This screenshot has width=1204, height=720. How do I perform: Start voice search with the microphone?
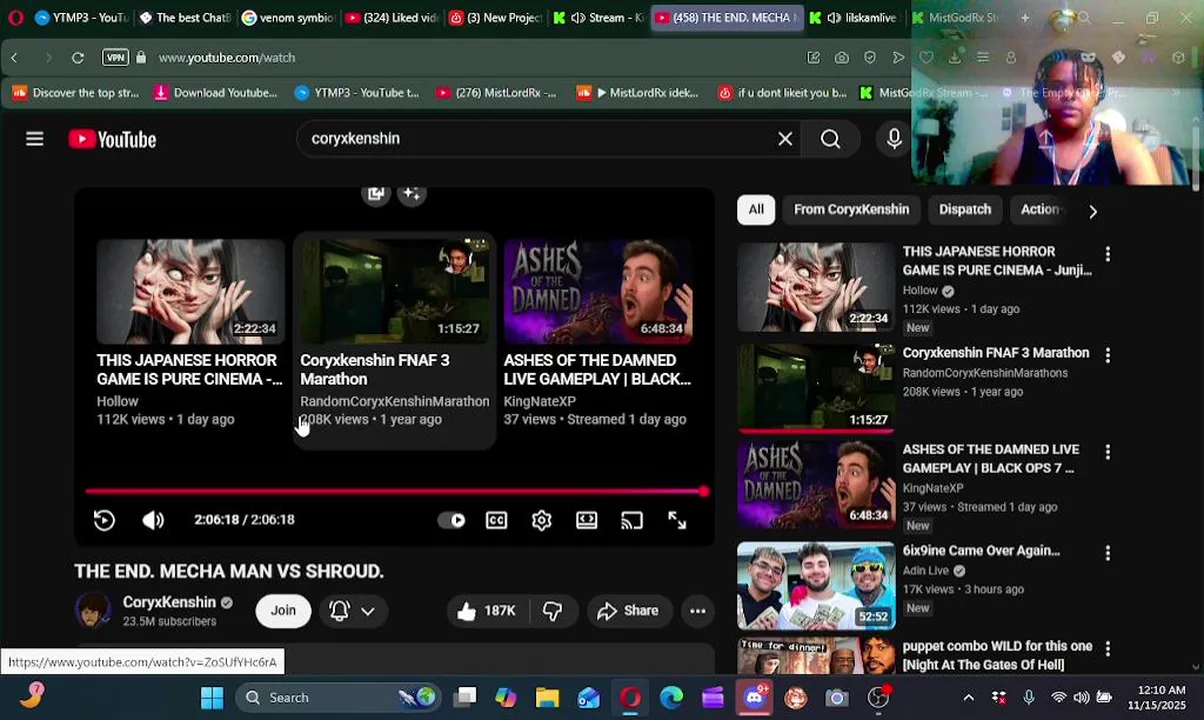tap(894, 139)
